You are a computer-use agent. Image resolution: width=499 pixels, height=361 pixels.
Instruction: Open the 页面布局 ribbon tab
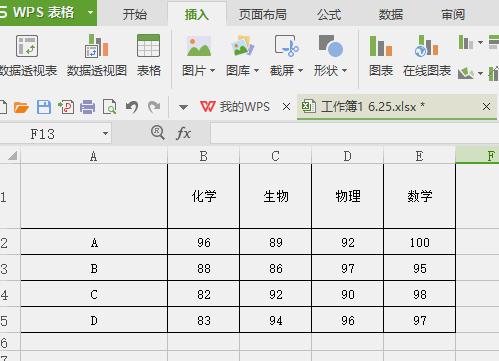tap(263, 14)
